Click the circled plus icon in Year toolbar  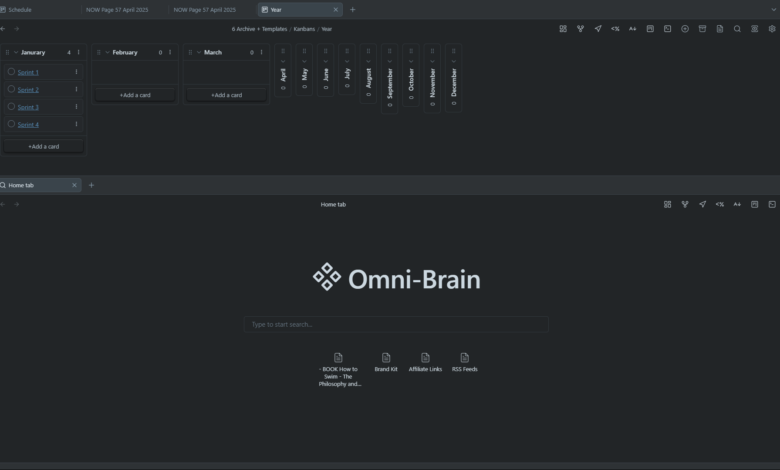(x=685, y=29)
